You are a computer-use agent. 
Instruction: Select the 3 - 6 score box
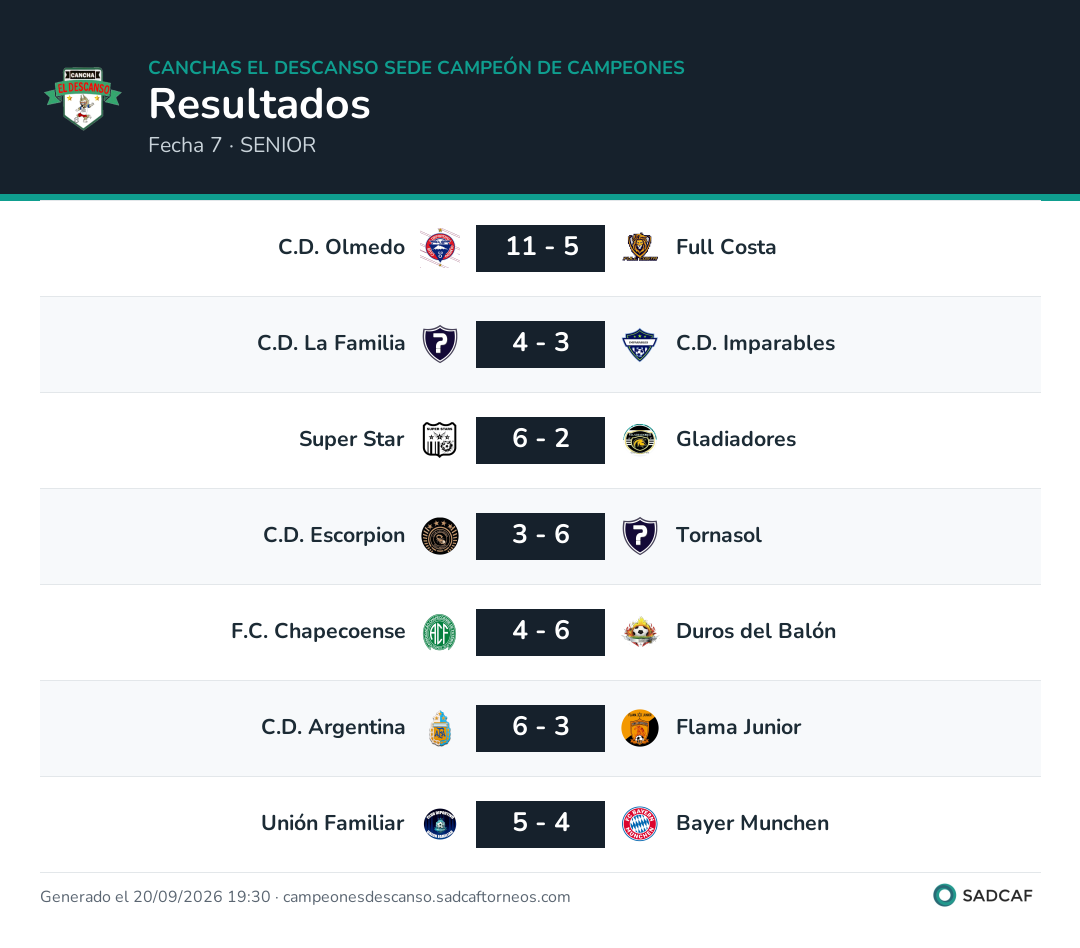tap(540, 536)
